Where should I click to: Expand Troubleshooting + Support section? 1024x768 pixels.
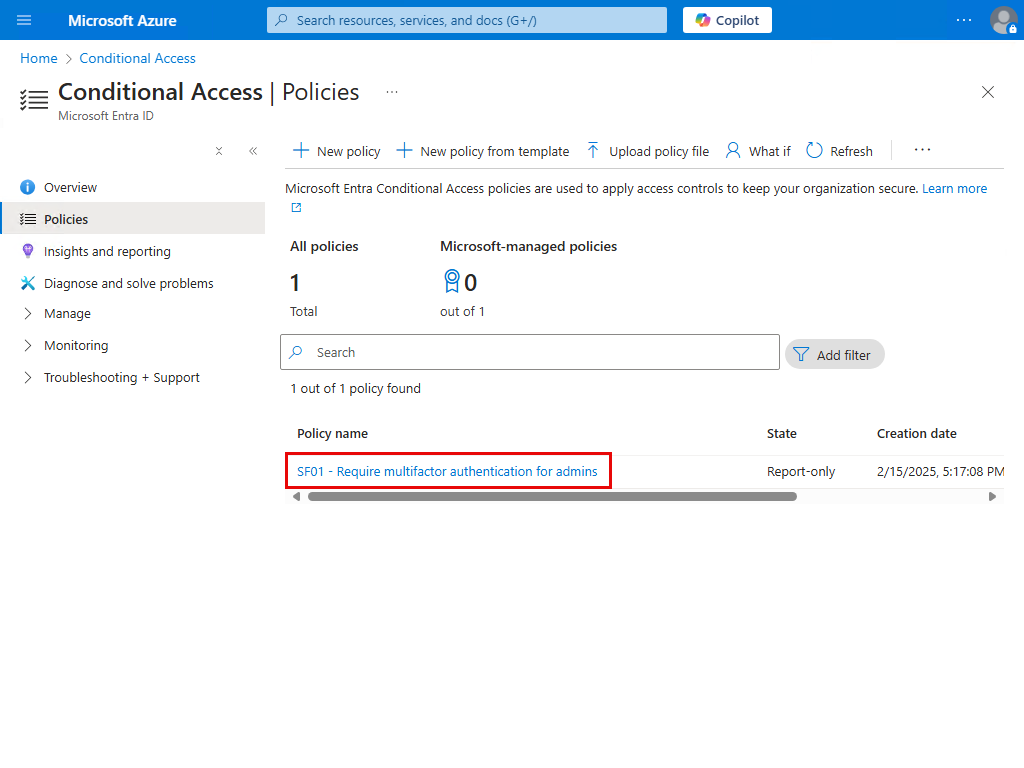(x=121, y=377)
